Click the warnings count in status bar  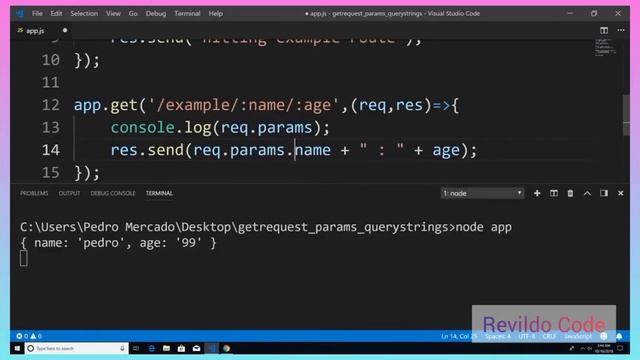pos(36,336)
